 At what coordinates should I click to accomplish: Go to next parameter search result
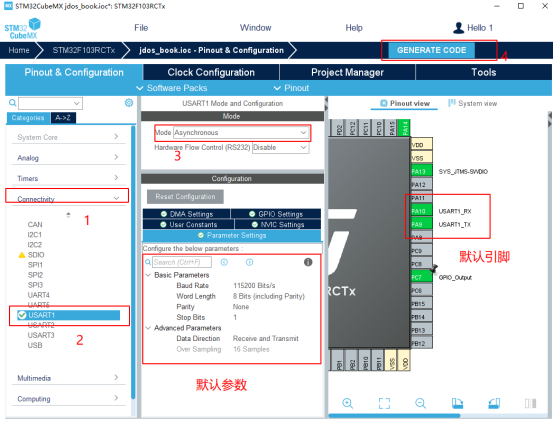pyautogui.click(x=249, y=262)
